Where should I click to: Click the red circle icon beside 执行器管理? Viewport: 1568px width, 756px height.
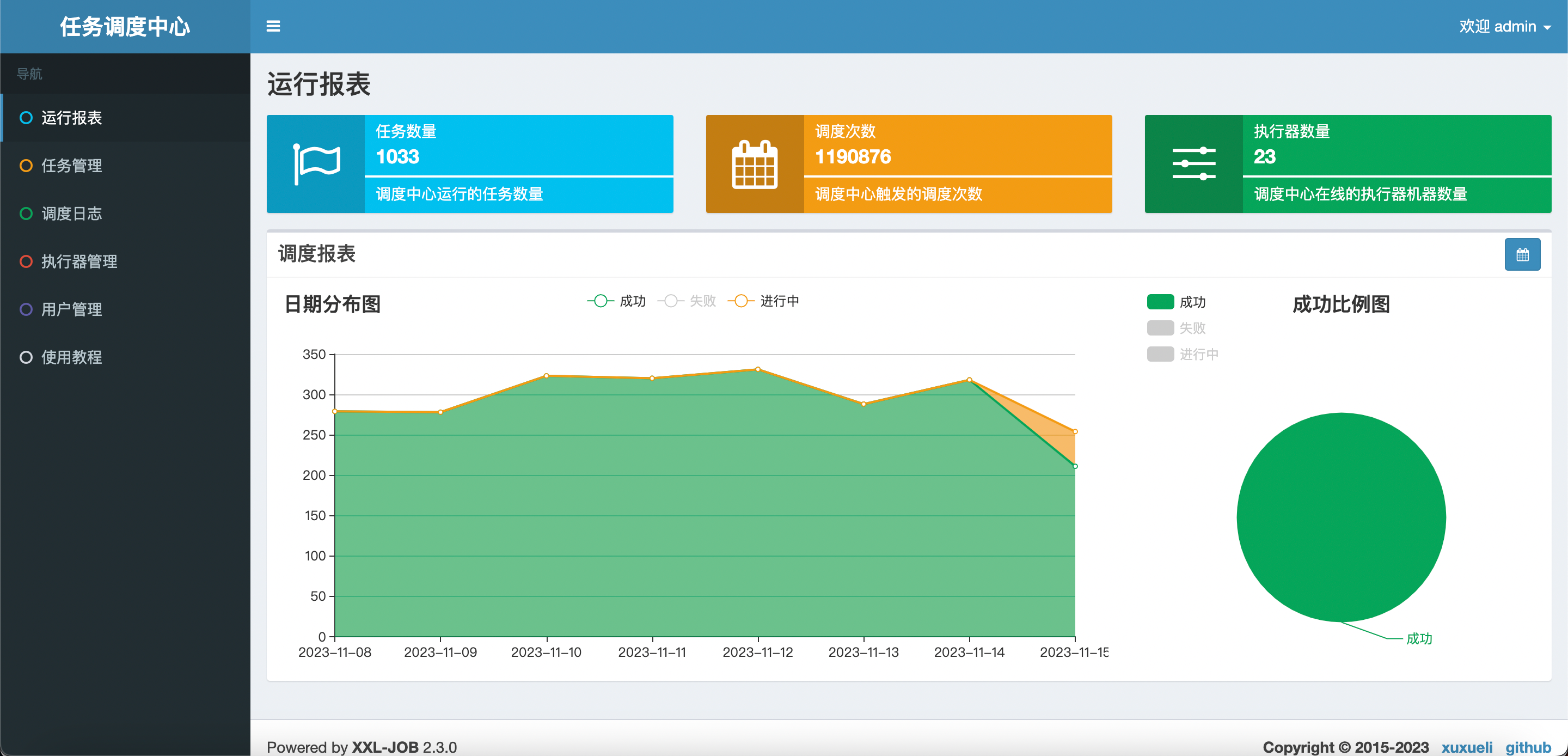[x=26, y=261]
